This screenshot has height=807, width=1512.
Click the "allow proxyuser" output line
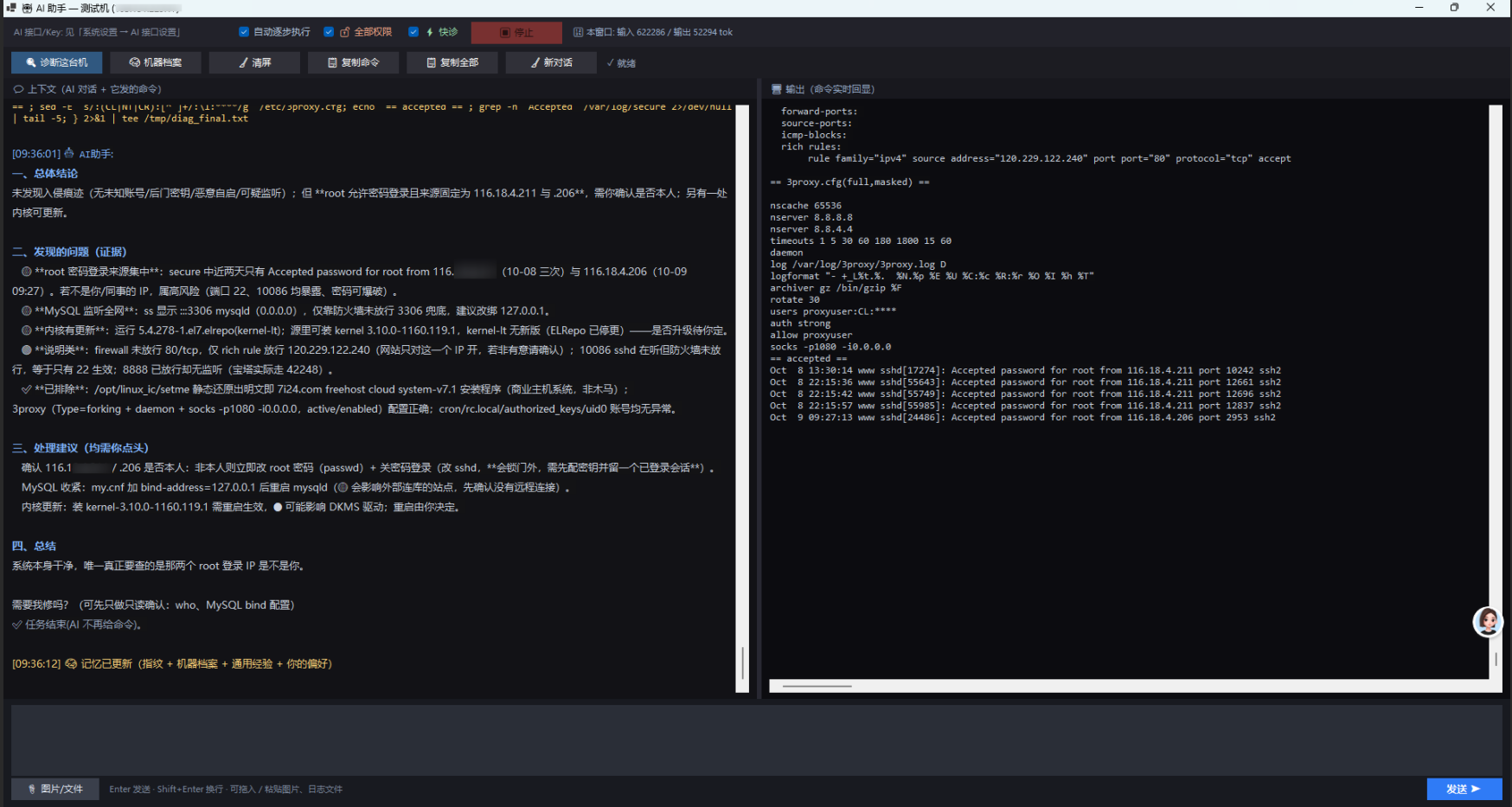[811, 335]
